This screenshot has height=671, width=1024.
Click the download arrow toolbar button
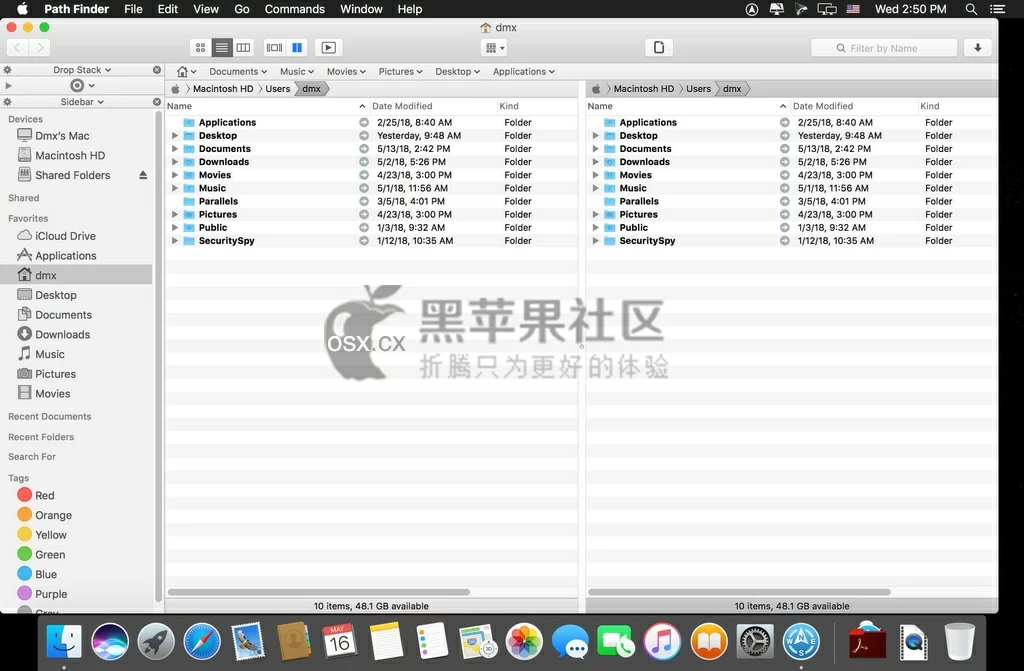(978, 48)
